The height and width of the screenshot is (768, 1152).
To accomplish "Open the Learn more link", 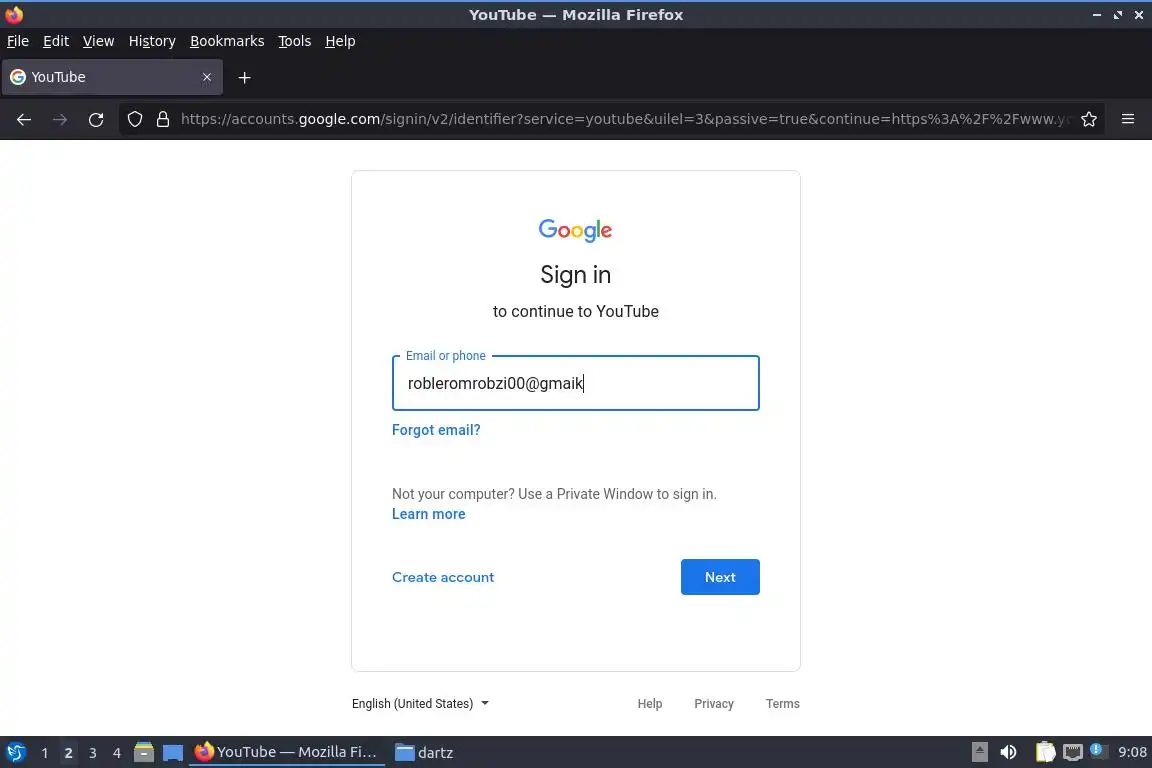I will click(428, 514).
